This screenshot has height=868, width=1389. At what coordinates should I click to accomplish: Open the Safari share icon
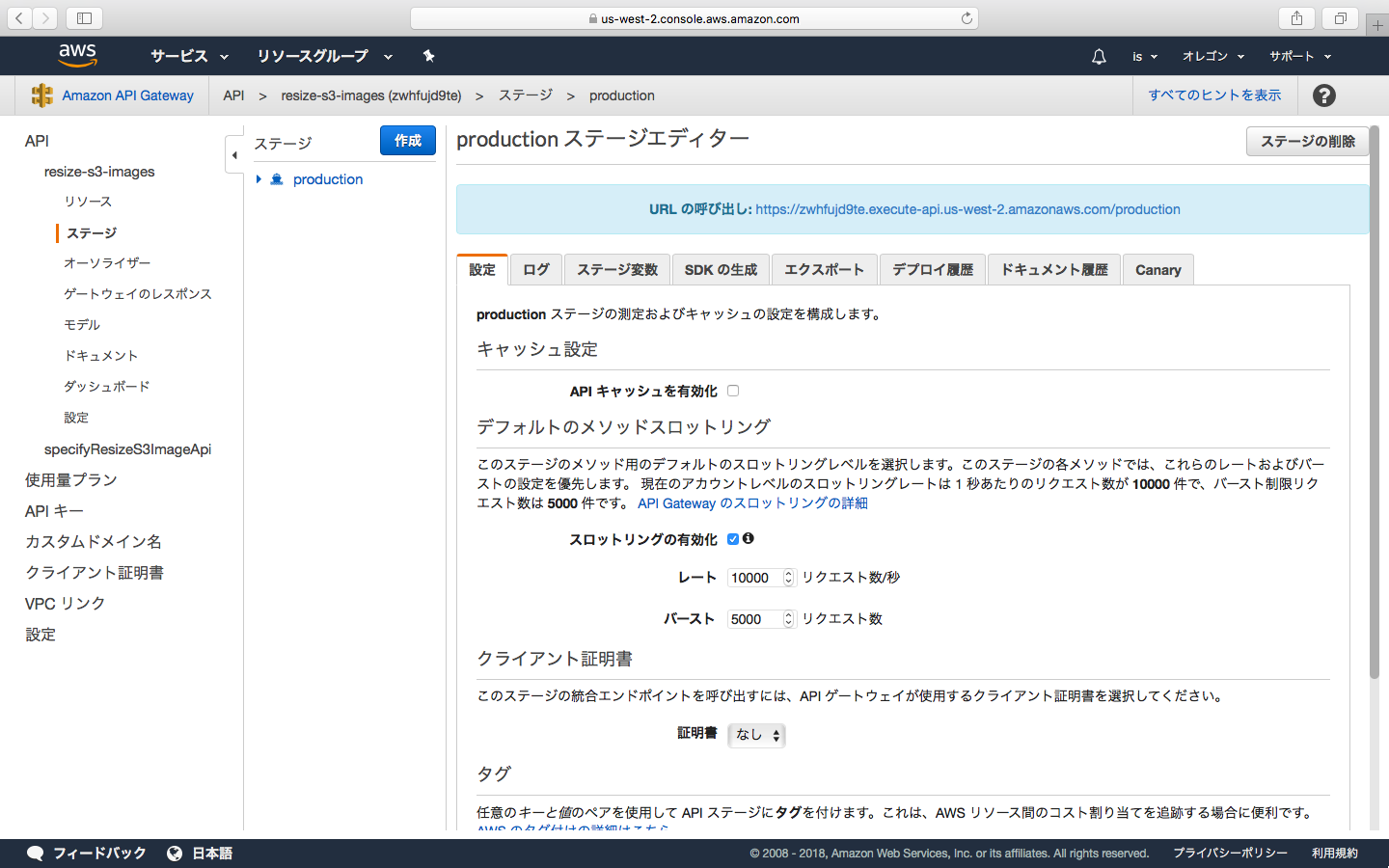(x=1296, y=18)
